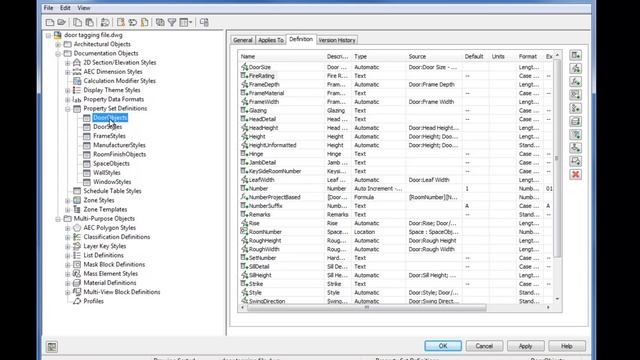Select the RoomNumber property row
The width and height of the screenshot is (640, 360).
click(396, 232)
